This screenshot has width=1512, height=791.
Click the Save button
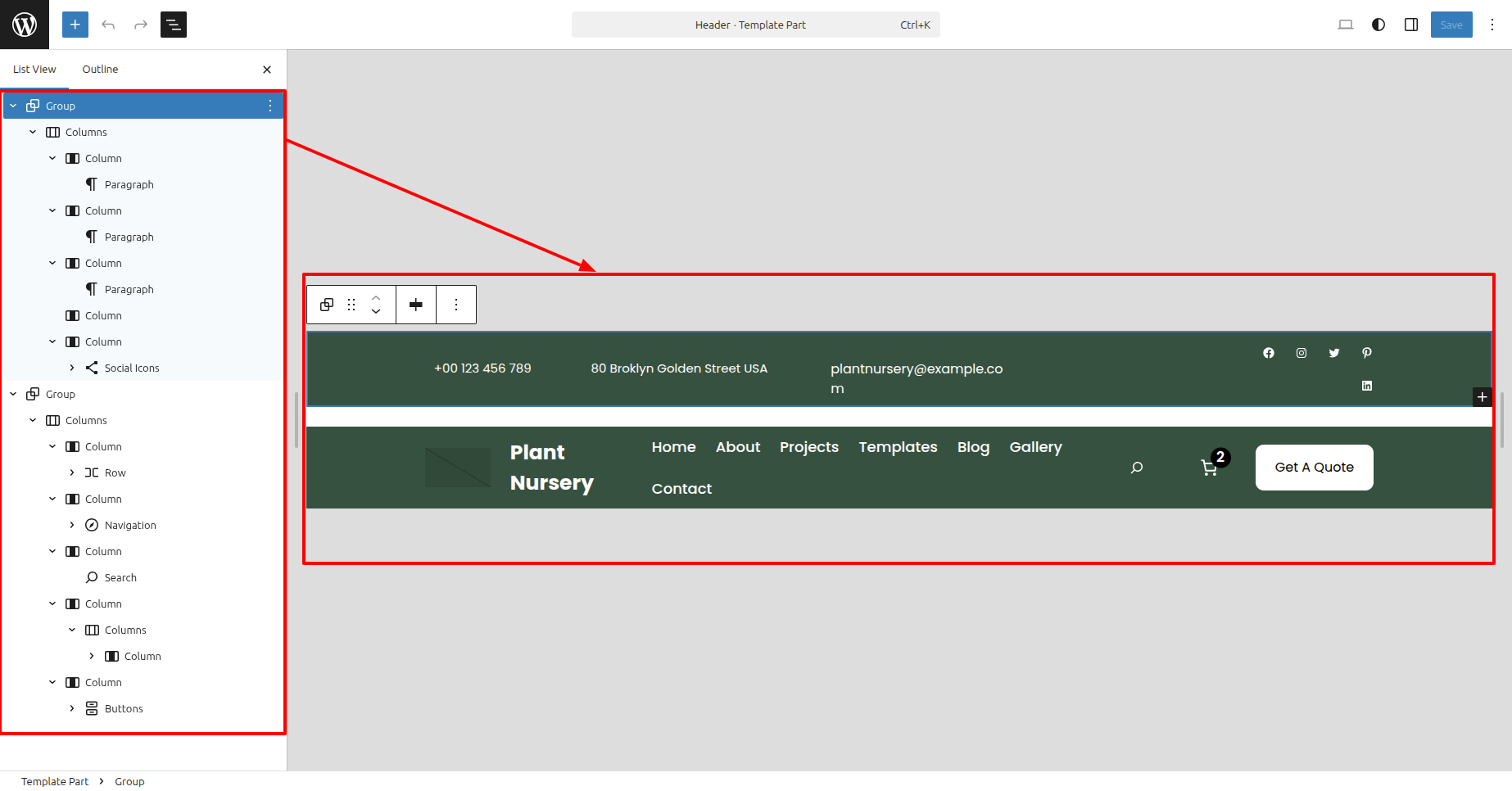[1451, 25]
